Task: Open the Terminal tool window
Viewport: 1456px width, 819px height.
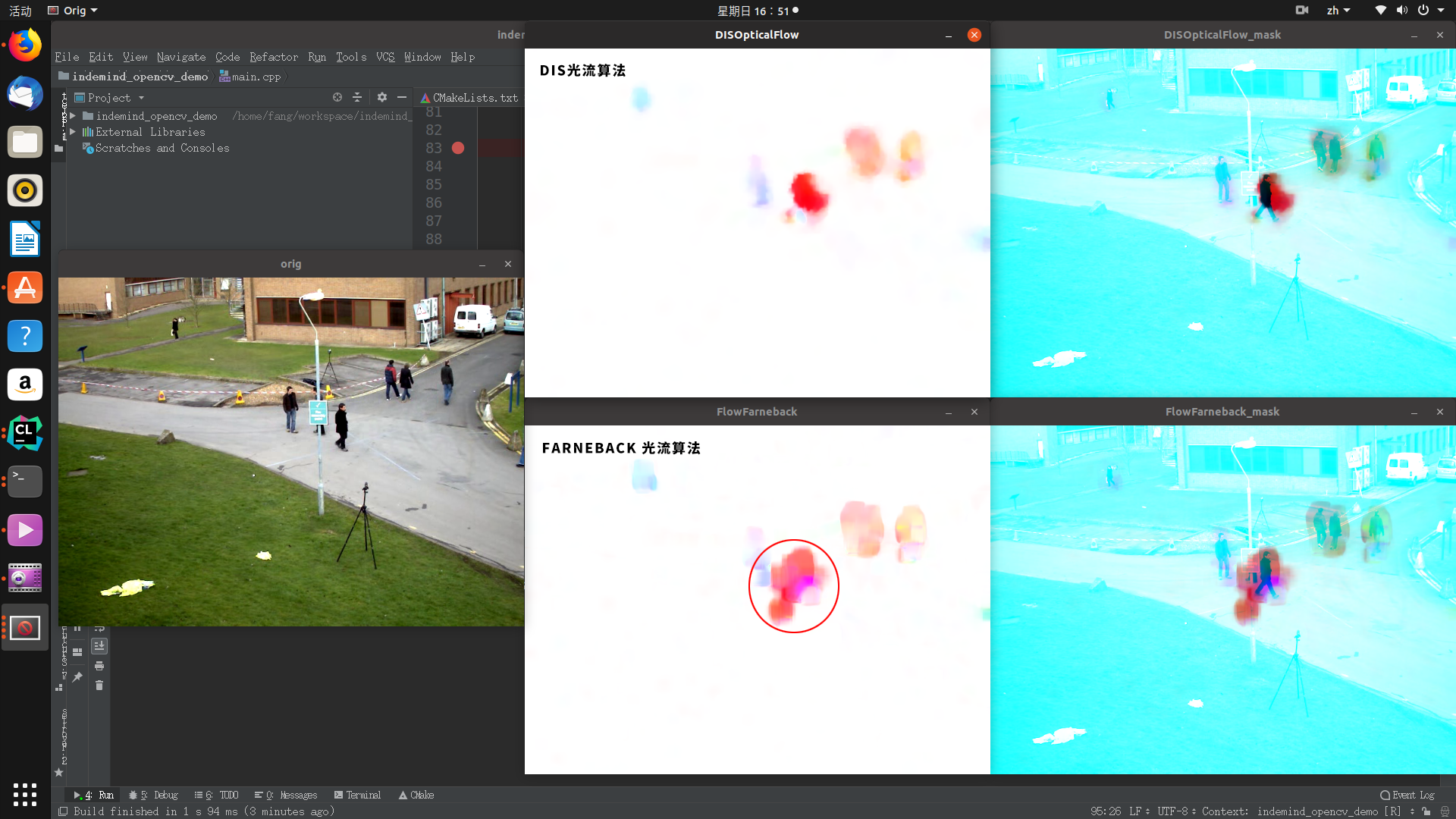Action: [362, 795]
